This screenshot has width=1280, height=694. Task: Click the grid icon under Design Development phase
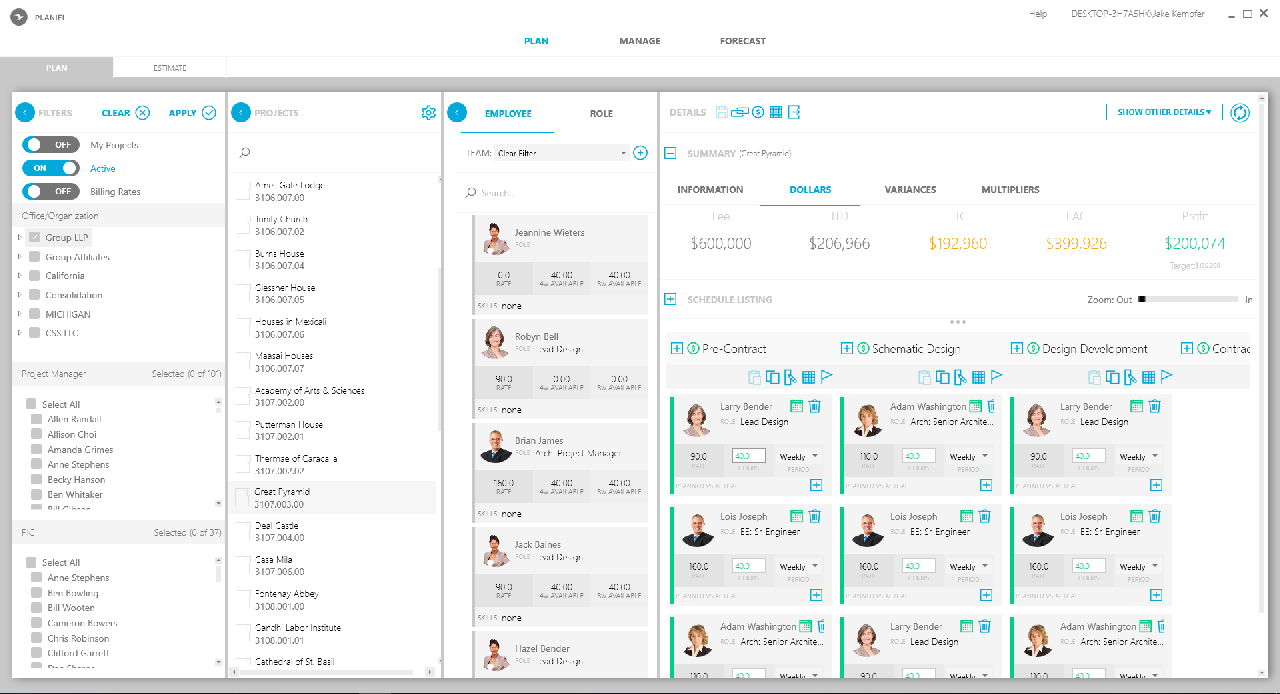pos(1149,377)
